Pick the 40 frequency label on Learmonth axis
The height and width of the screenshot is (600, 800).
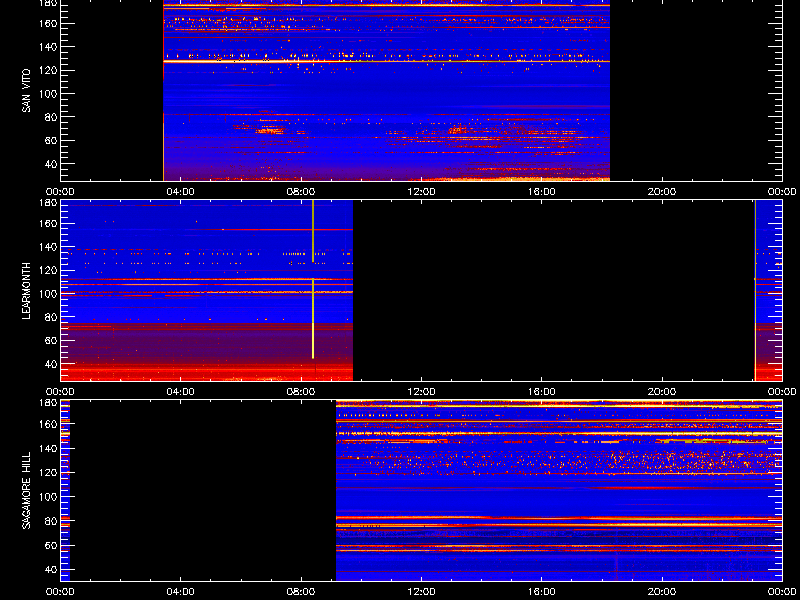coord(52,364)
